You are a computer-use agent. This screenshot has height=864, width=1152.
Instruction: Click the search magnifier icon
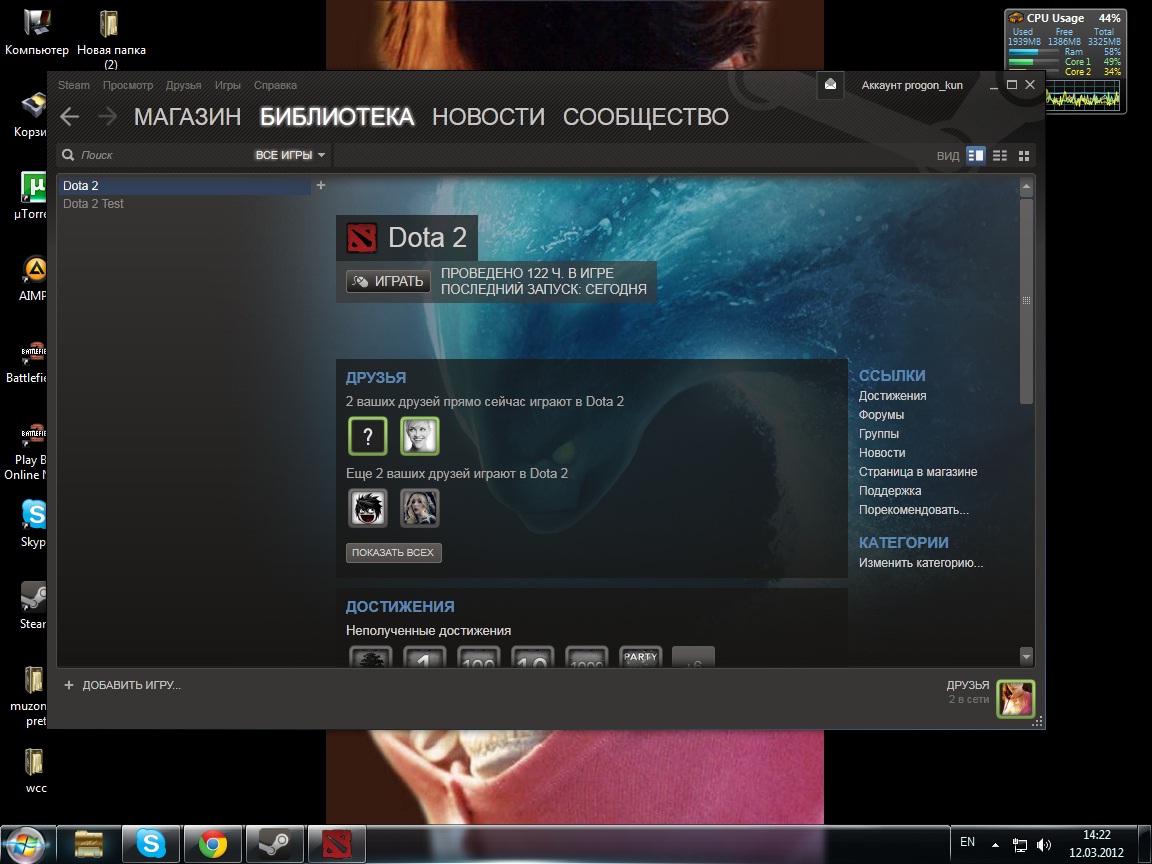(68, 155)
